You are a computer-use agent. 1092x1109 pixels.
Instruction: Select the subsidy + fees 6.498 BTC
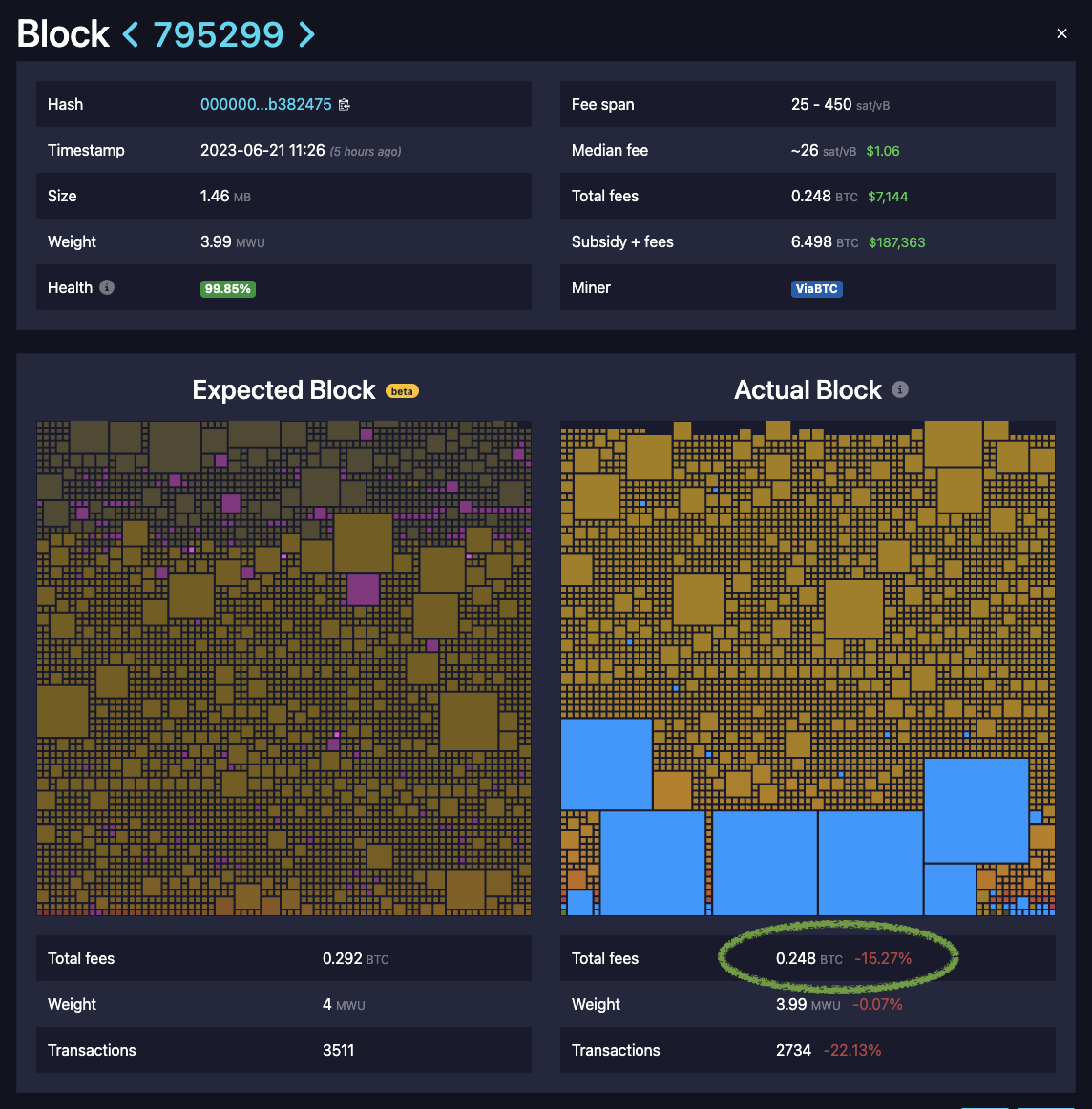(825, 241)
